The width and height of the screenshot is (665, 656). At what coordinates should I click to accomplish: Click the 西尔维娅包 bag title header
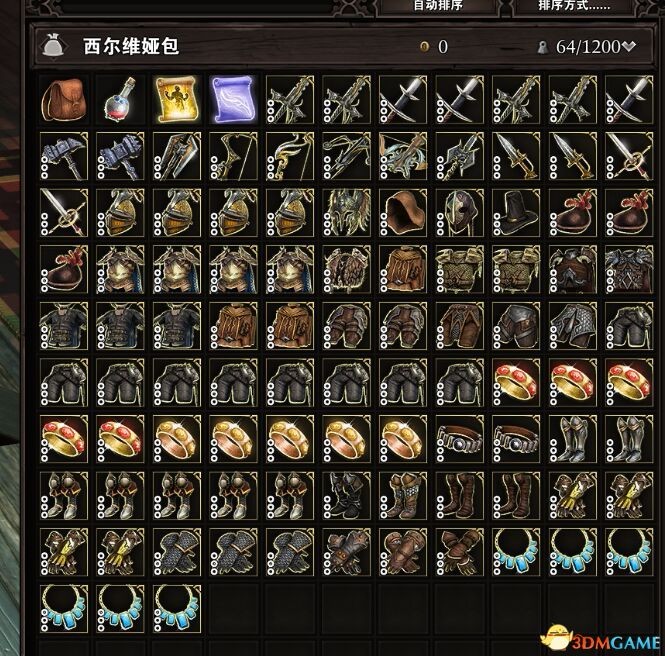click(x=131, y=46)
